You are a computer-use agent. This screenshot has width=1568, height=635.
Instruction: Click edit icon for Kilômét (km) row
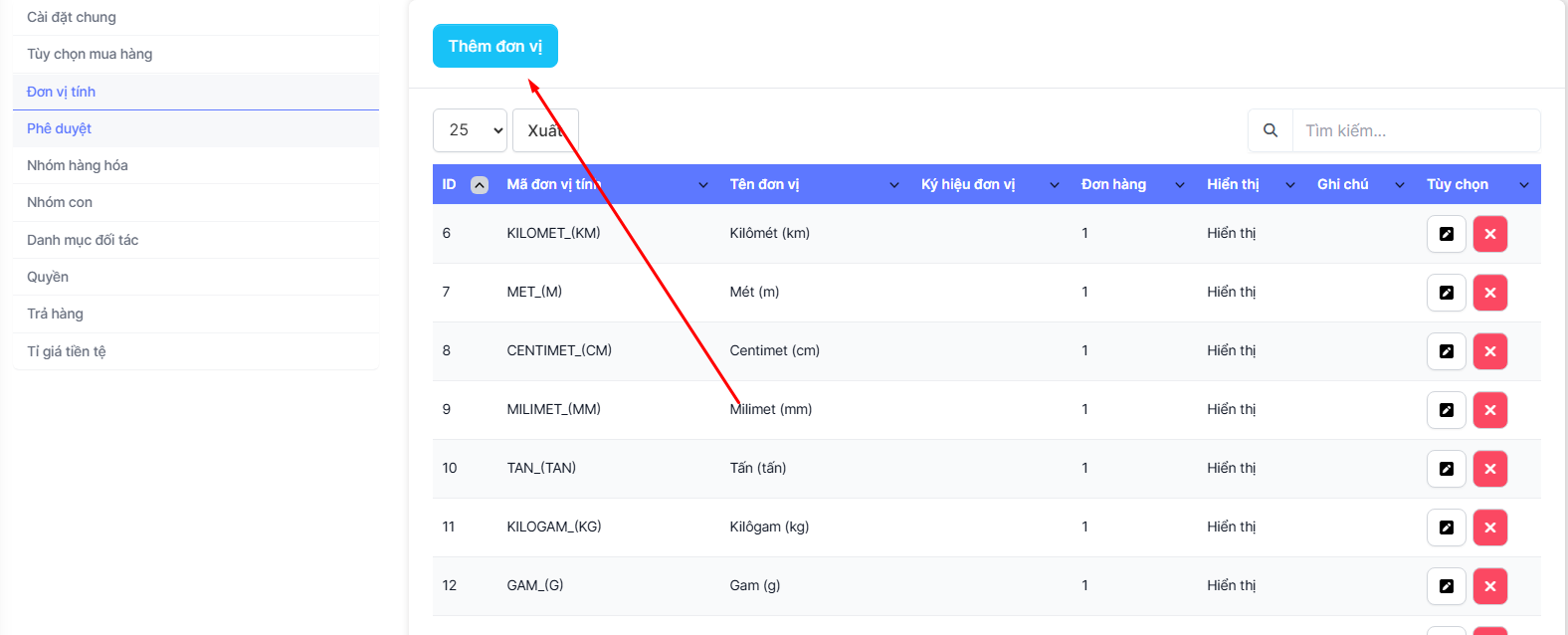point(1446,234)
